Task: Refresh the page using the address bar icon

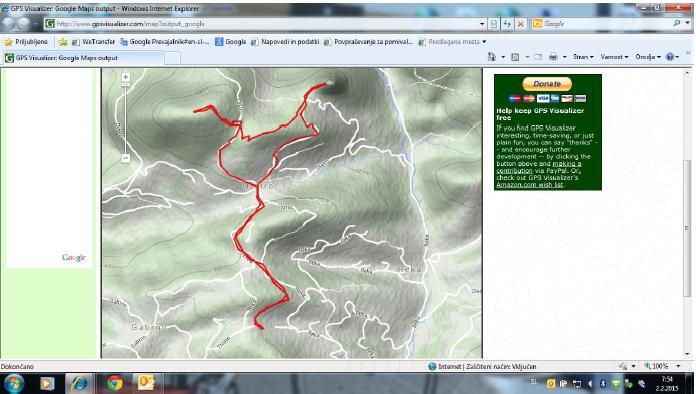Action: pyautogui.click(x=507, y=24)
